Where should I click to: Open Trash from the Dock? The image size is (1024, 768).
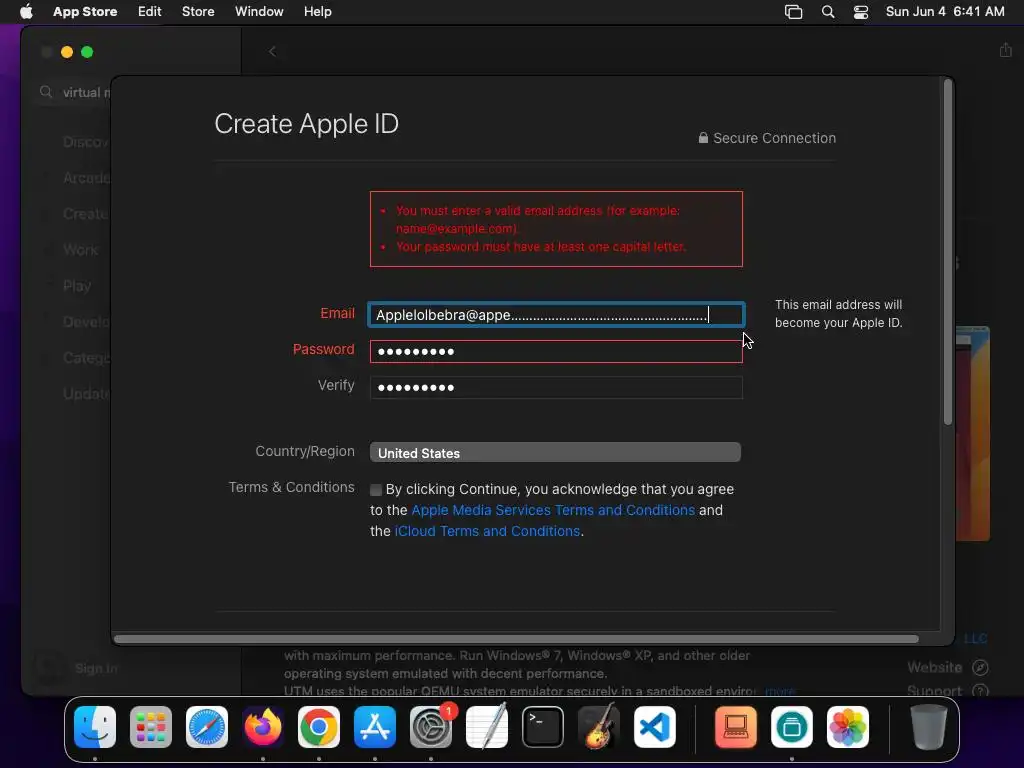pyautogui.click(x=929, y=727)
